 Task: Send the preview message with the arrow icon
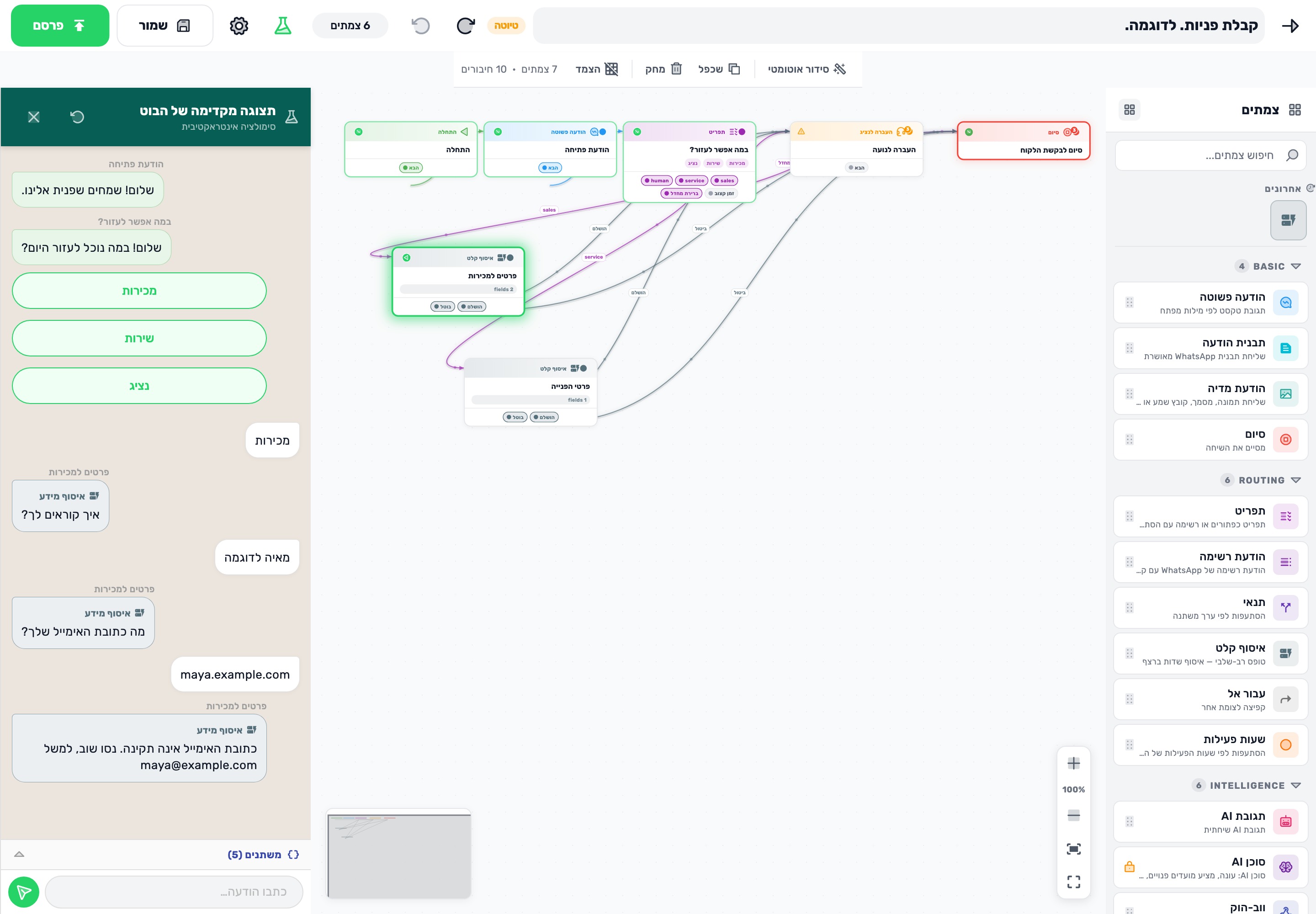(x=23, y=892)
